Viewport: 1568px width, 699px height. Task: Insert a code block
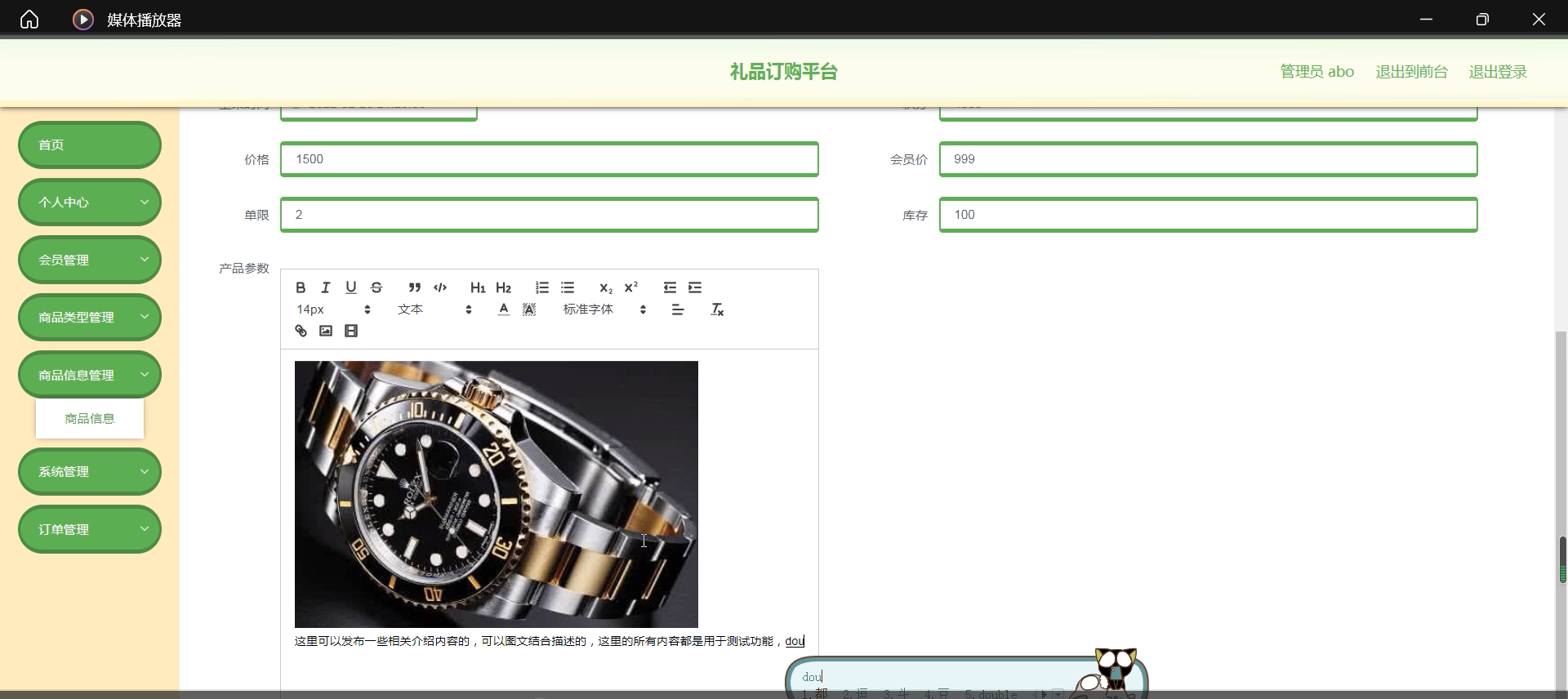440,287
